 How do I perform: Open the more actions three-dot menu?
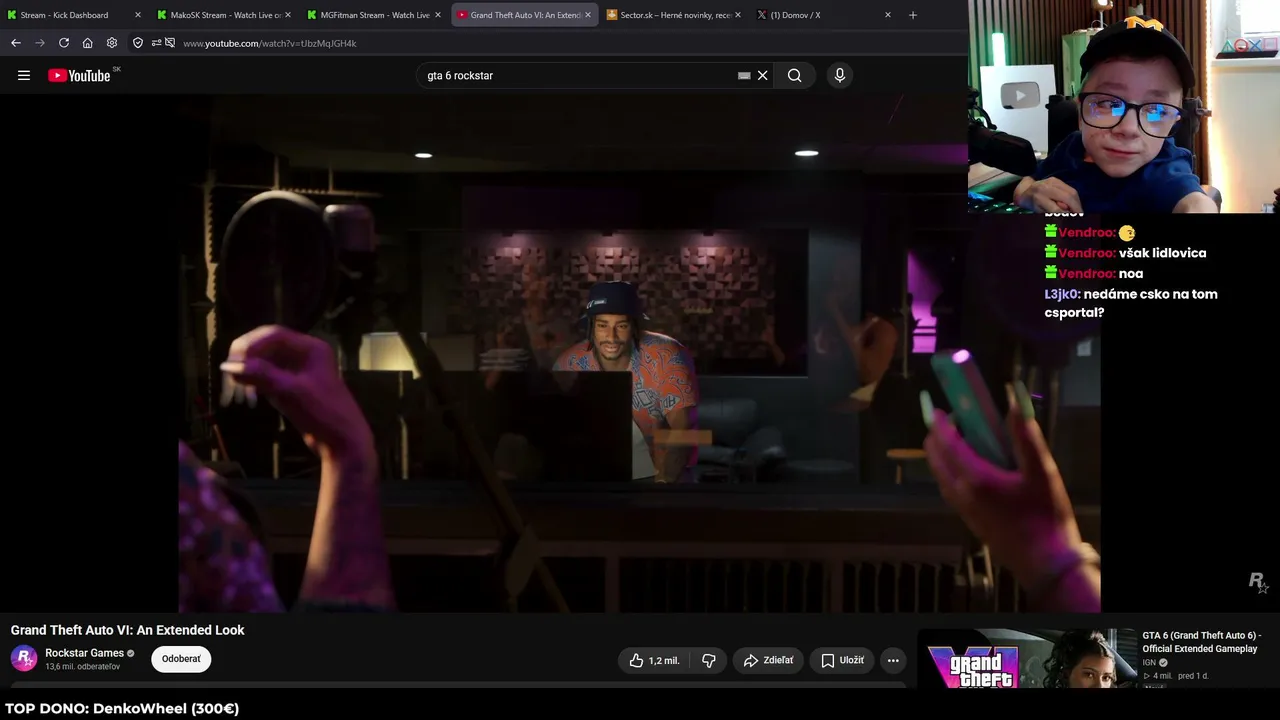[x=893, y=660]
